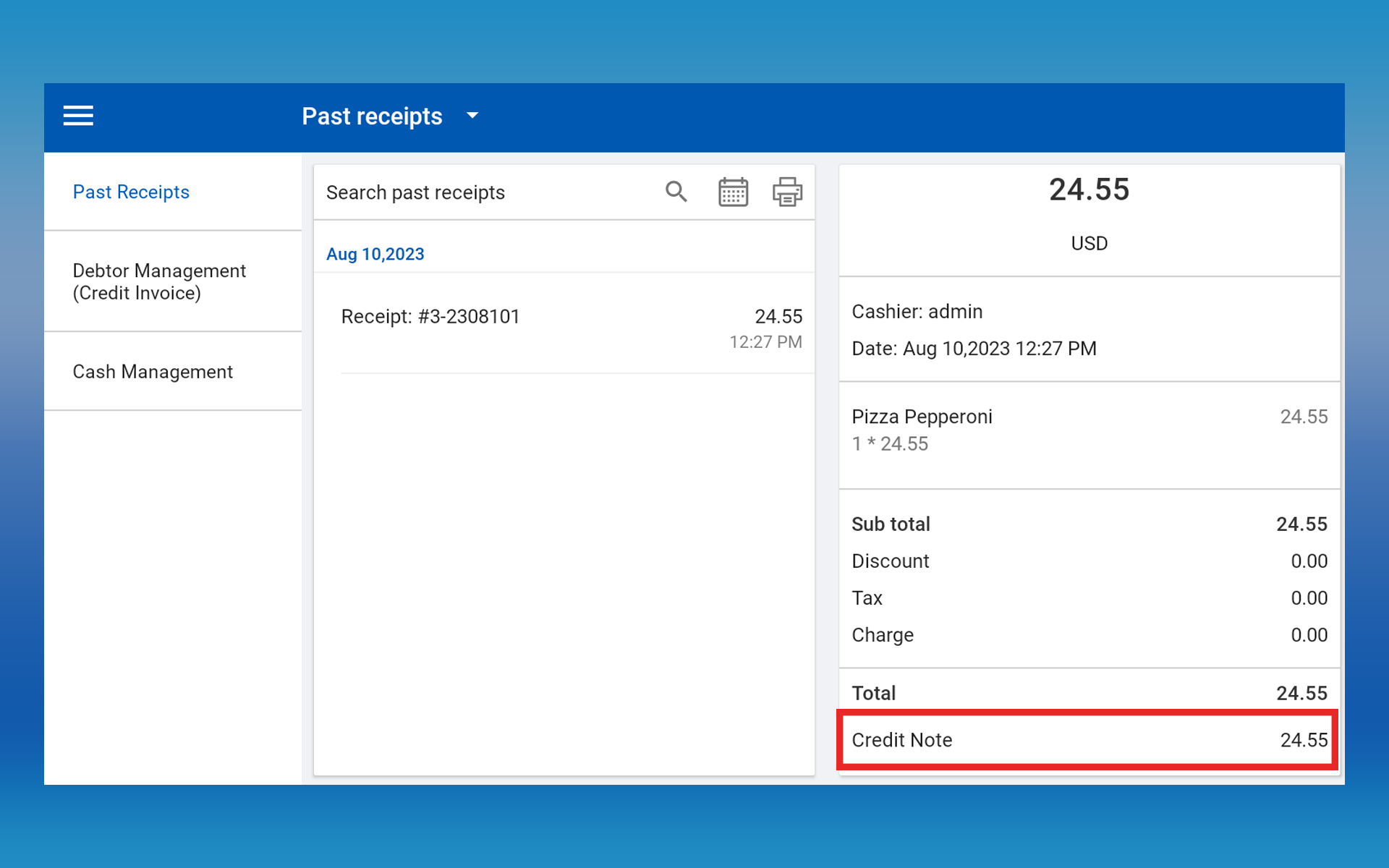Open Debtor Management (Credit Invoice)
Viewport: 1389px width, 868px height.
[159, 281]
